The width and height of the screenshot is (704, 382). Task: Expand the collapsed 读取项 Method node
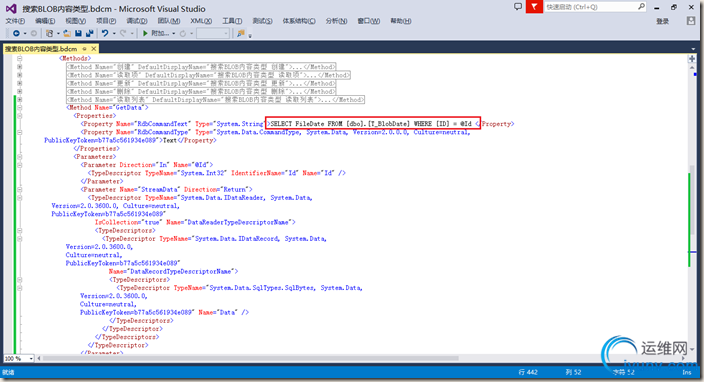(x=19, y=75)
